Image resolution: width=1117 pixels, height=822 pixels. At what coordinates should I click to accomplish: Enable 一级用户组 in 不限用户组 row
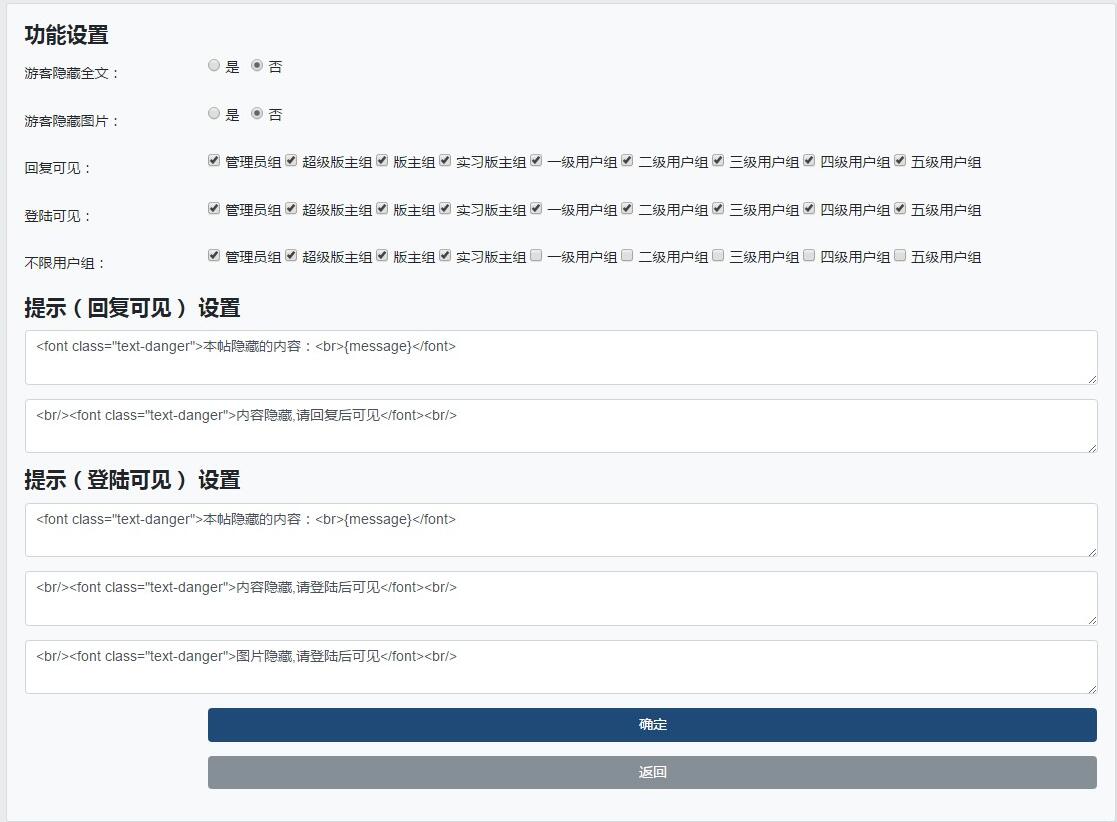point(536,256)
